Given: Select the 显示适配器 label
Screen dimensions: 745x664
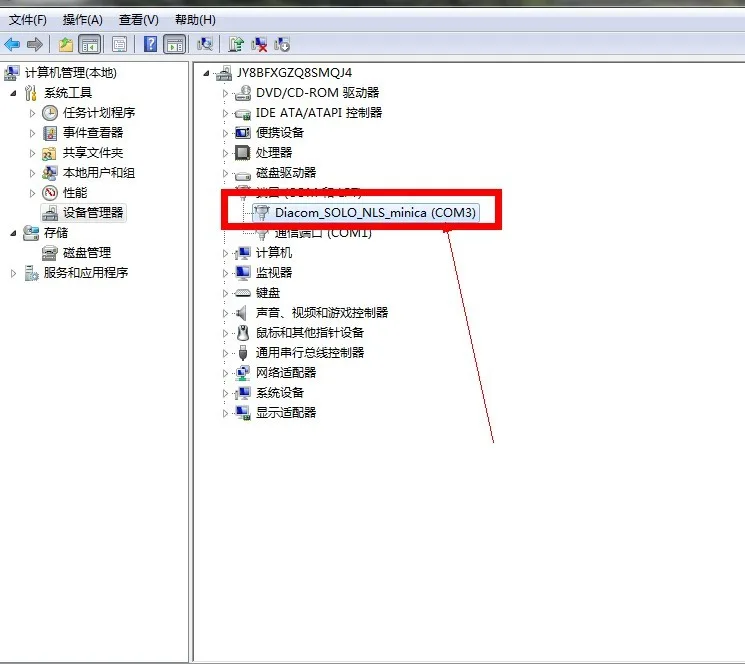Looking at the screenshot, I should (286, 412).
